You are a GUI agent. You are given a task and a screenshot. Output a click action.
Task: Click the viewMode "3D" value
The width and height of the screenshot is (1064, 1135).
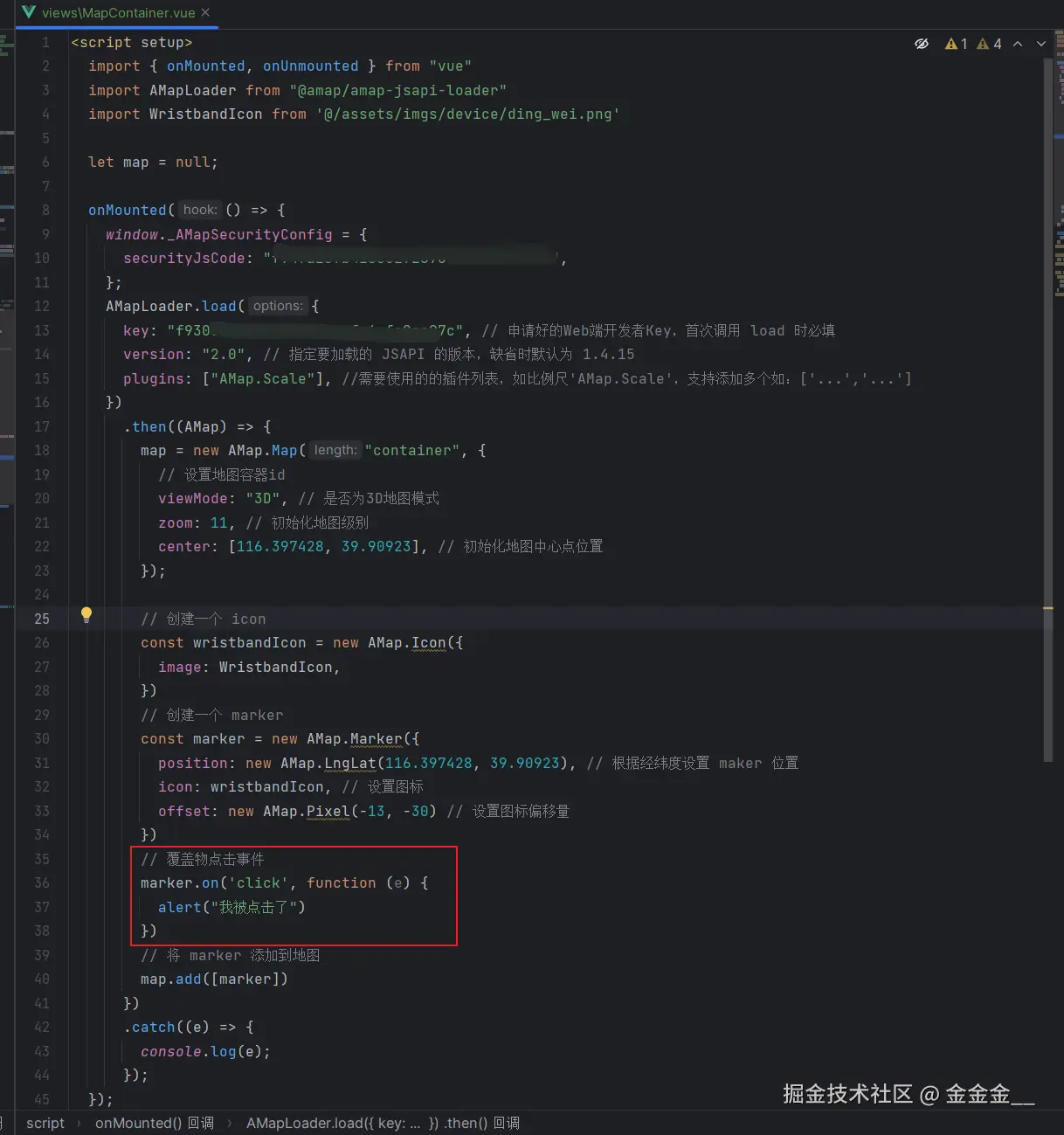pyautogui.click(x=263, y=499)
